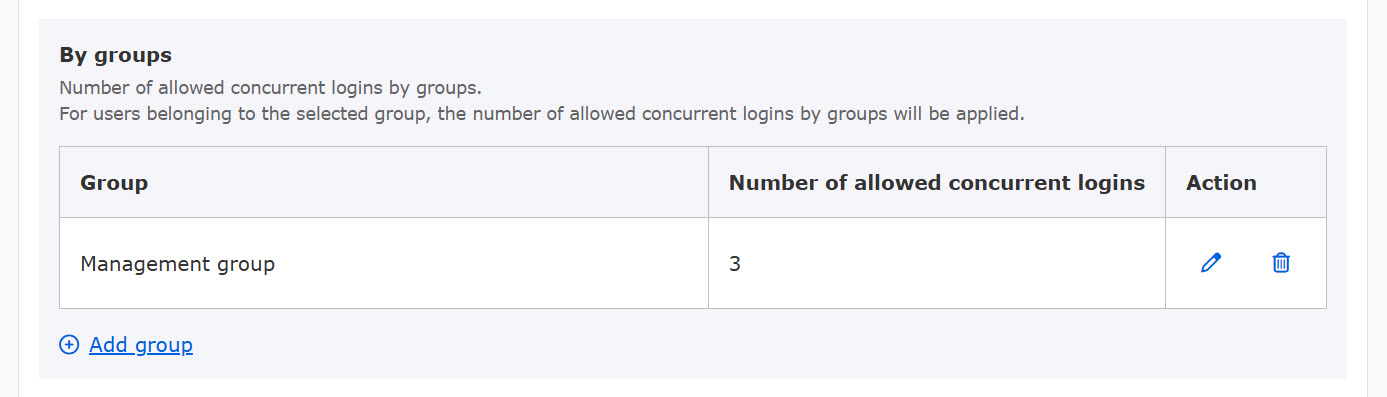The width and height of the screenshot is (1387, 397).
Task: Click the underlined Add group text
Action: [x=141, y=345]
